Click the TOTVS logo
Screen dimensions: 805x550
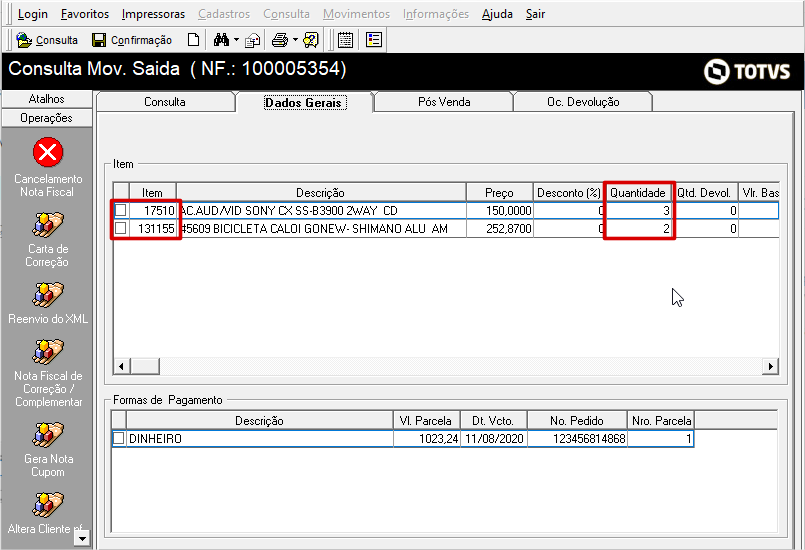747,71
